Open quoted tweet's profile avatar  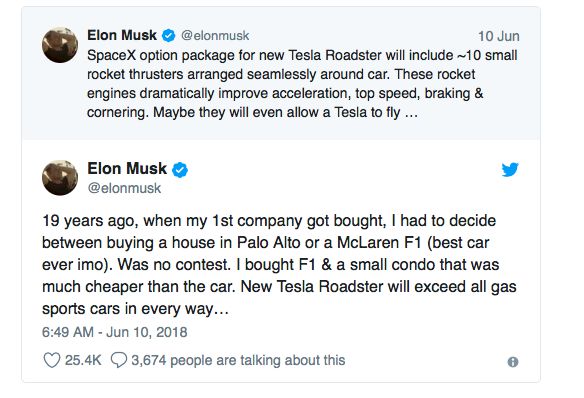[60, 45]
